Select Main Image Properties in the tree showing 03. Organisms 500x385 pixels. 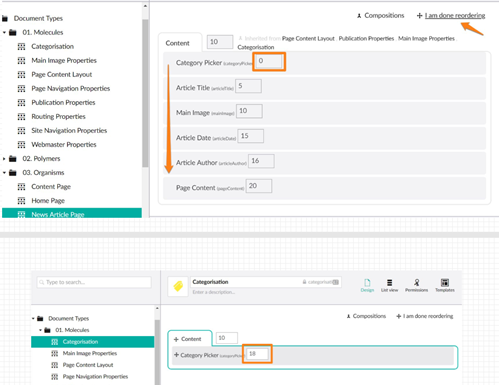64,60
